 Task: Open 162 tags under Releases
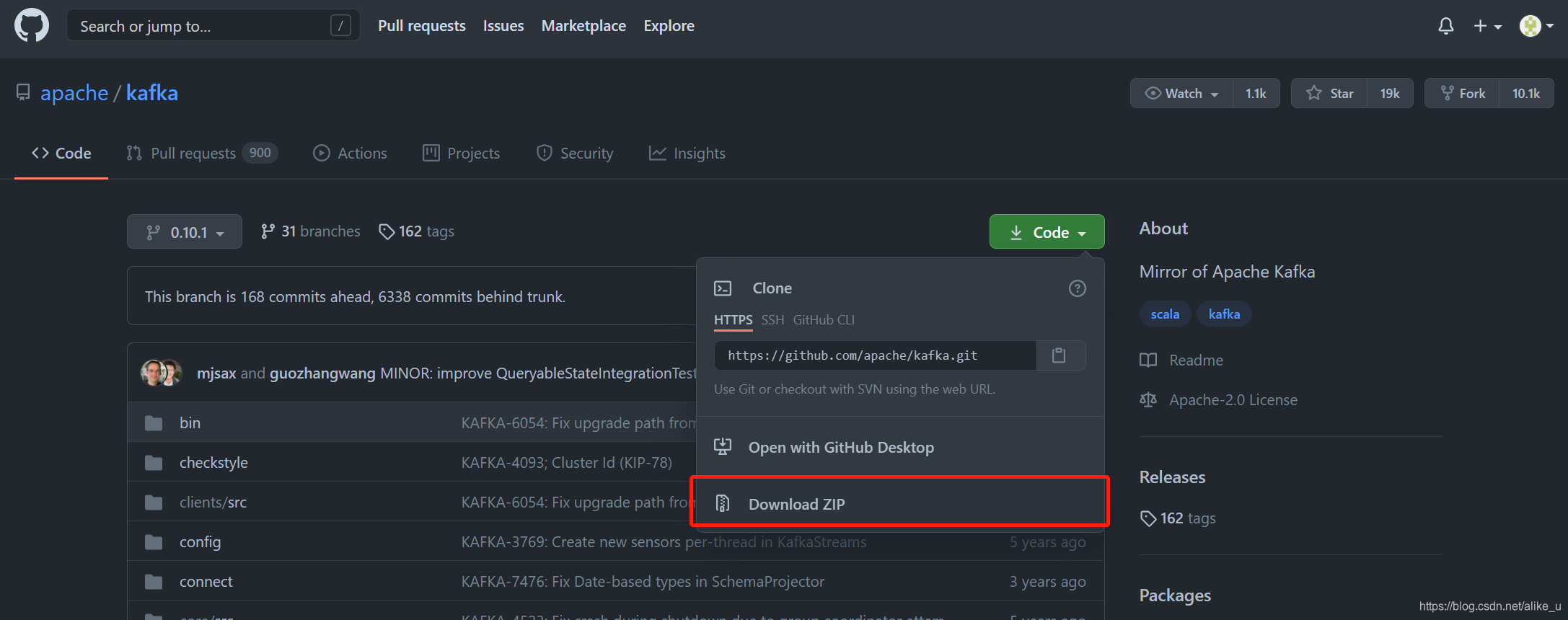(x=1178, y=518)
